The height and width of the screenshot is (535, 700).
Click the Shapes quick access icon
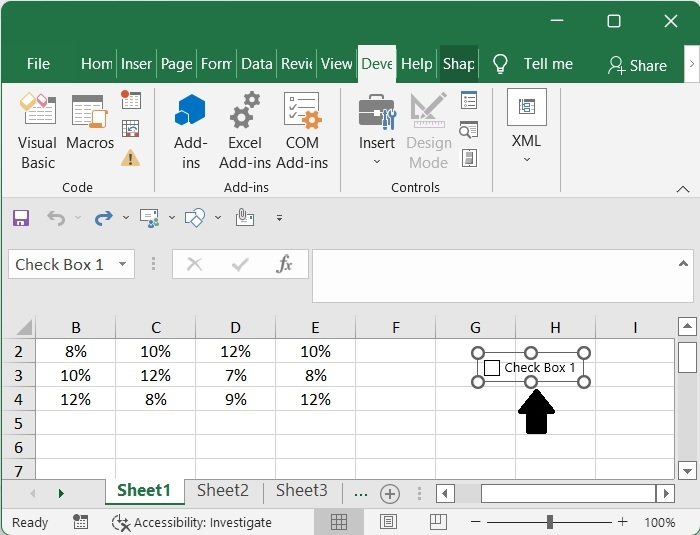(x=195, y=218)
